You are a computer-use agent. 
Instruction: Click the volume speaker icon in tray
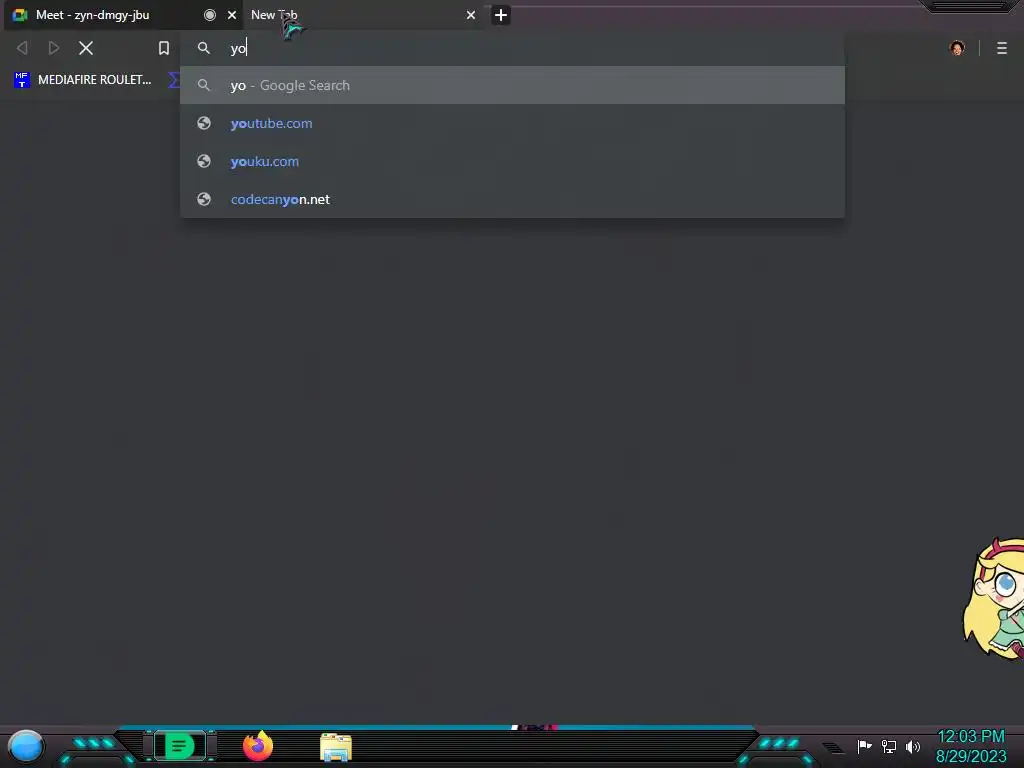pyautogui.click(x=912, y=746)
